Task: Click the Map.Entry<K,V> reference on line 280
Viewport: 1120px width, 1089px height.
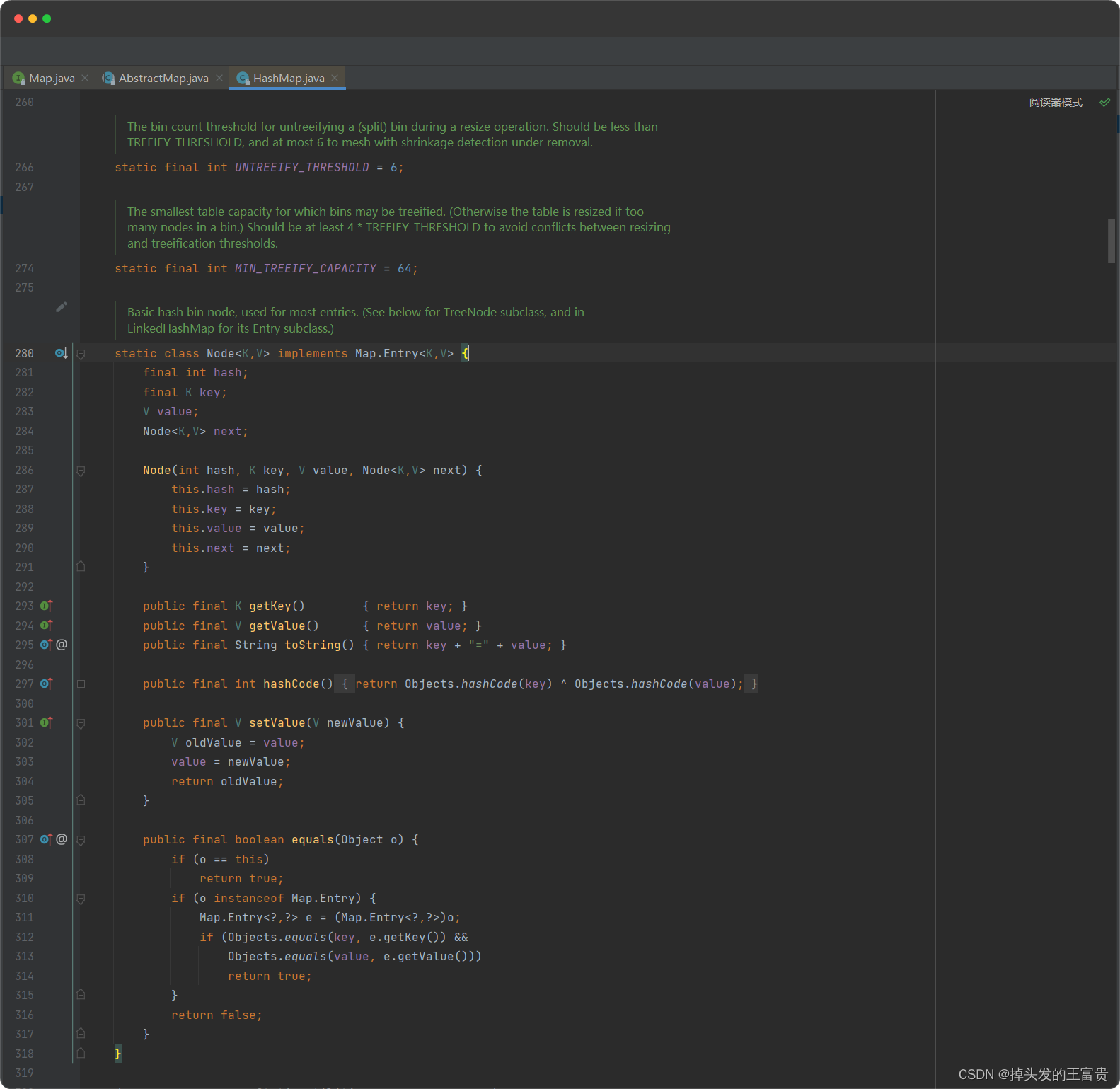Action: (405, 354)
